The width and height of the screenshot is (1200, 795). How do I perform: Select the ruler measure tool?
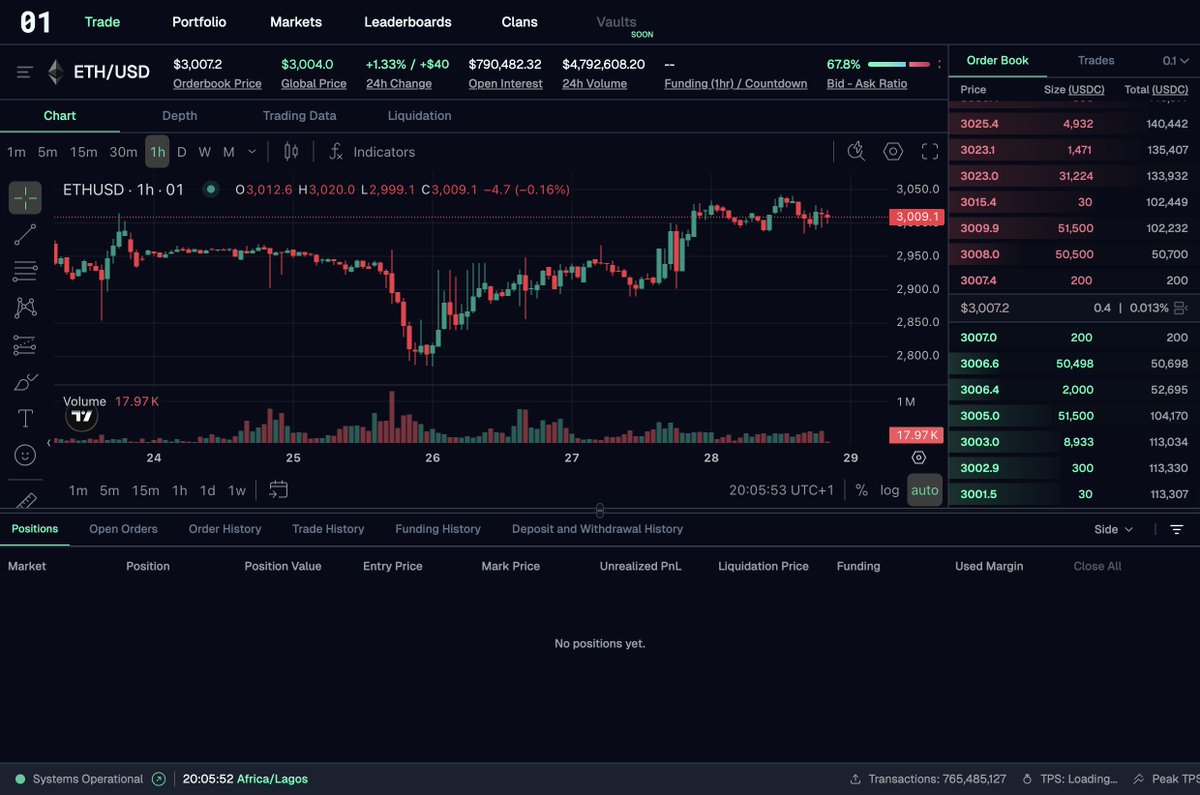click(25, 498)
